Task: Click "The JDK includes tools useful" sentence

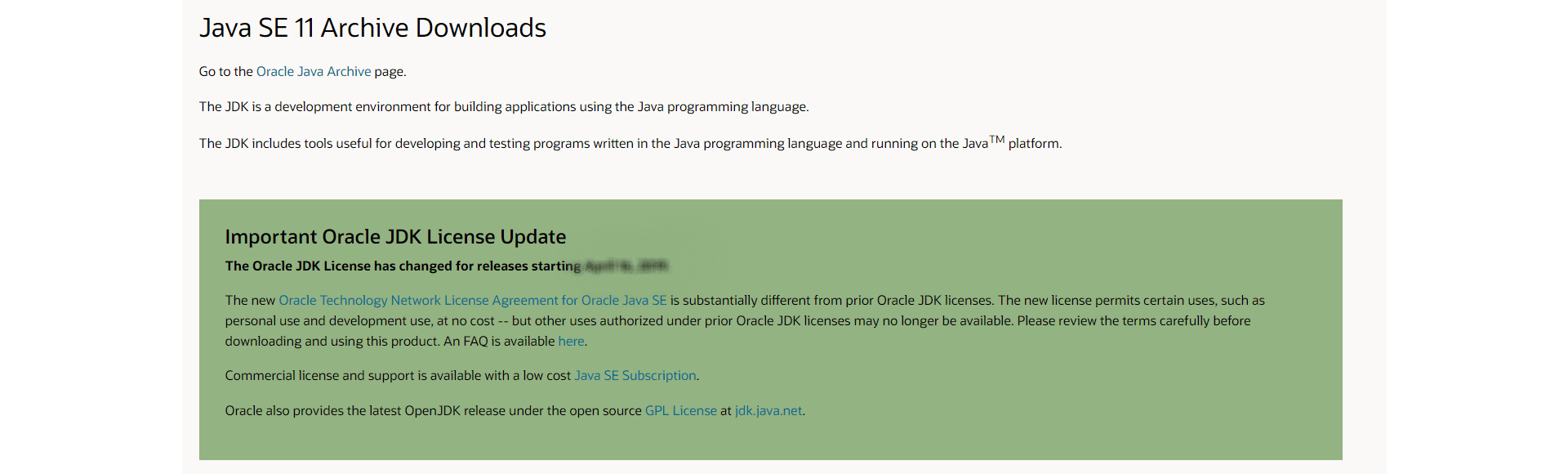Action: coord(593,144)
